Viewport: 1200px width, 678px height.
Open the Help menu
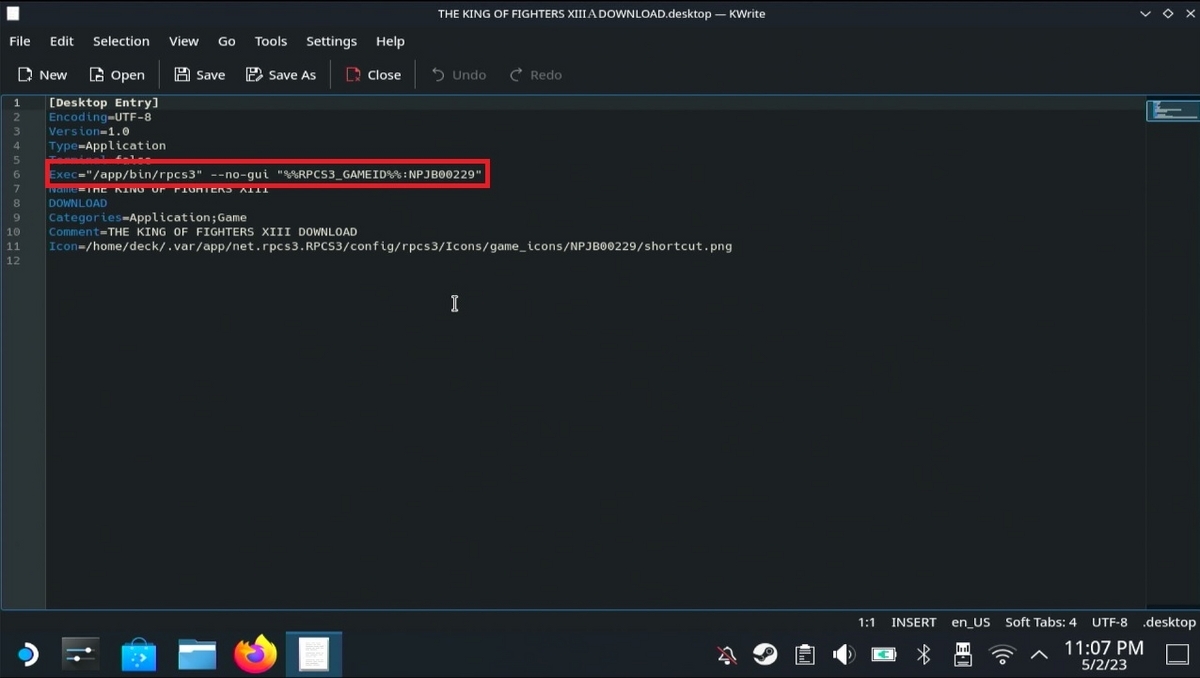[x=390, y=41]
